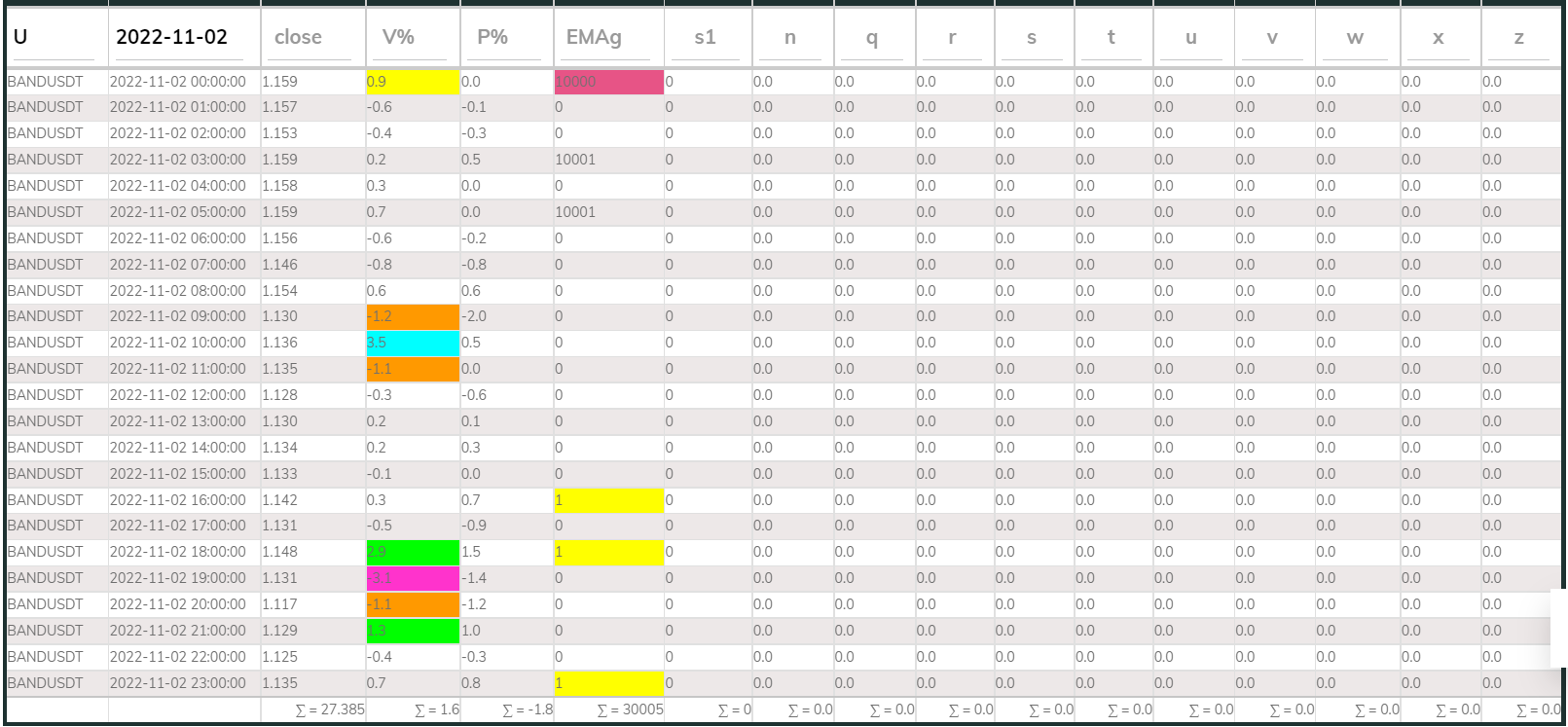Screen dimensions: 1568x727
Task: Click the r column header
Action: 954,37
